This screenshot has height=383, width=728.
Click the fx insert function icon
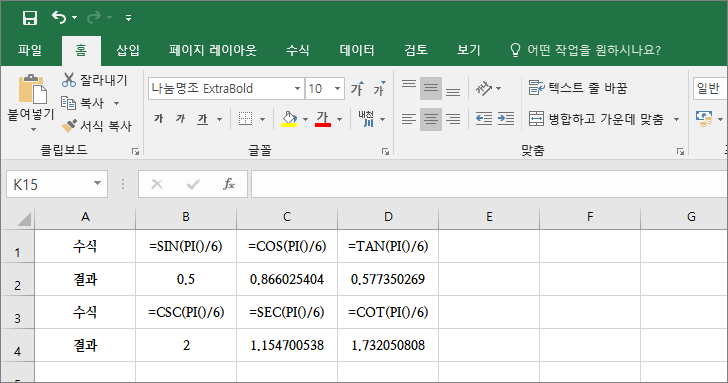[228, 184]
